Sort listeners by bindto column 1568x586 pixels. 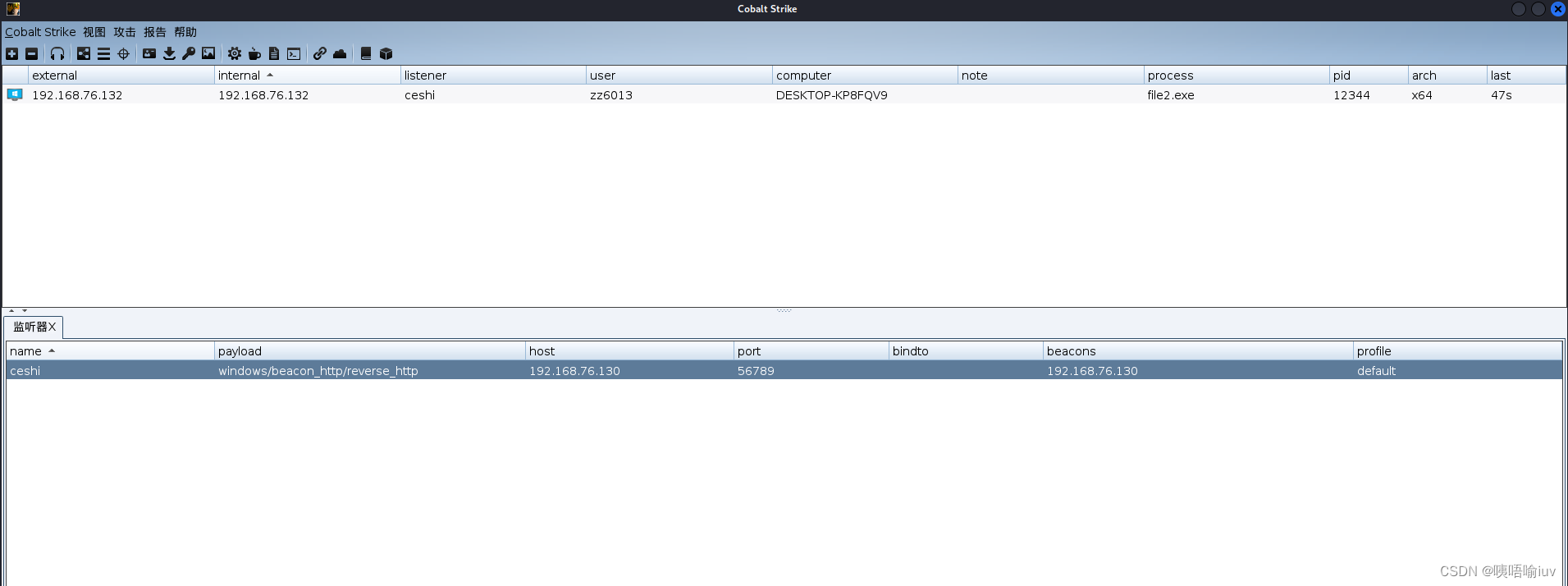tap(966, 350)
